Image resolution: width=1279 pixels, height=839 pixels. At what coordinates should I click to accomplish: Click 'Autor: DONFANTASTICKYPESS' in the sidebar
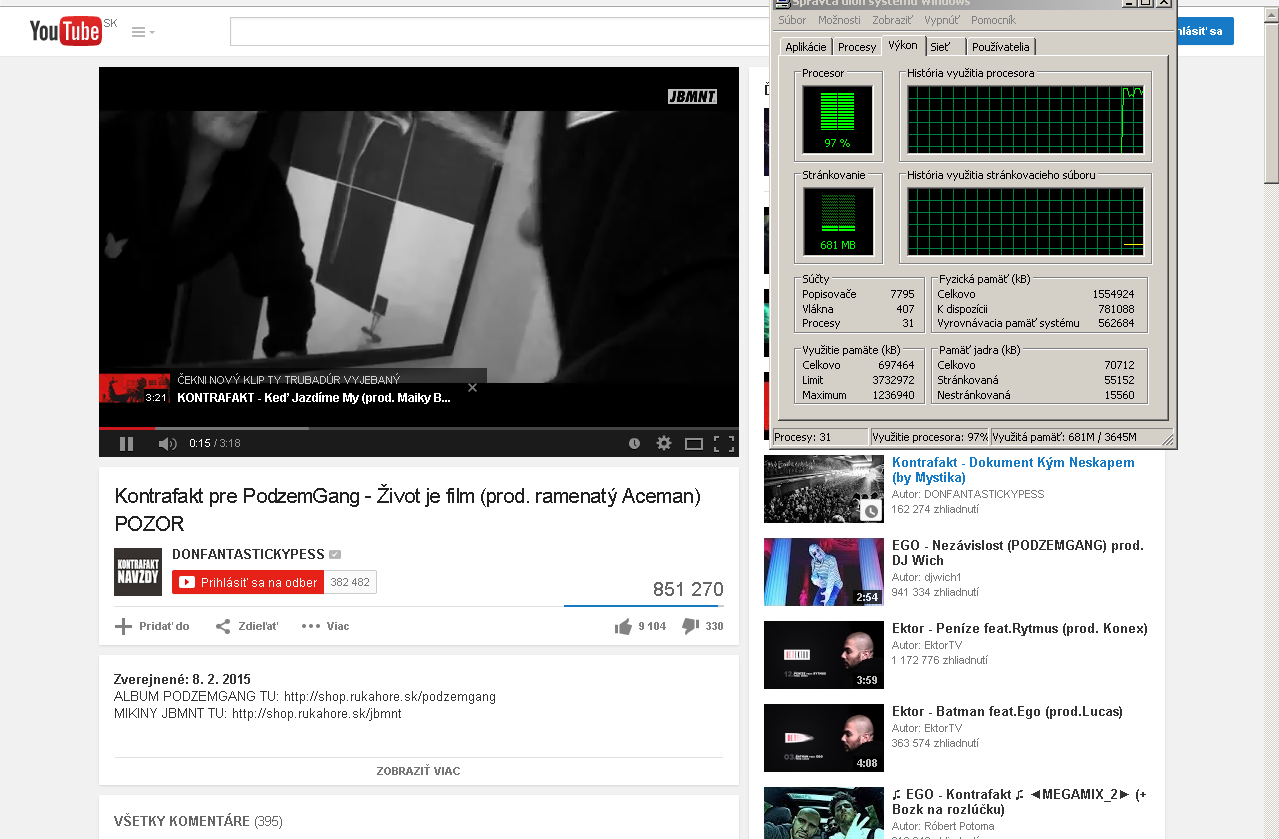[x=968, y=494]
